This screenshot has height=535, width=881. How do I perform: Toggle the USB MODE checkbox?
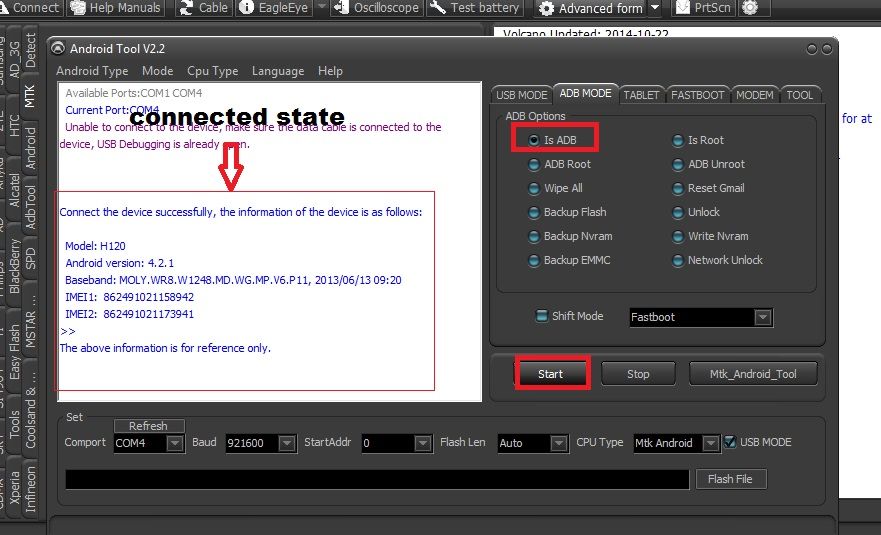pos(730,442)
